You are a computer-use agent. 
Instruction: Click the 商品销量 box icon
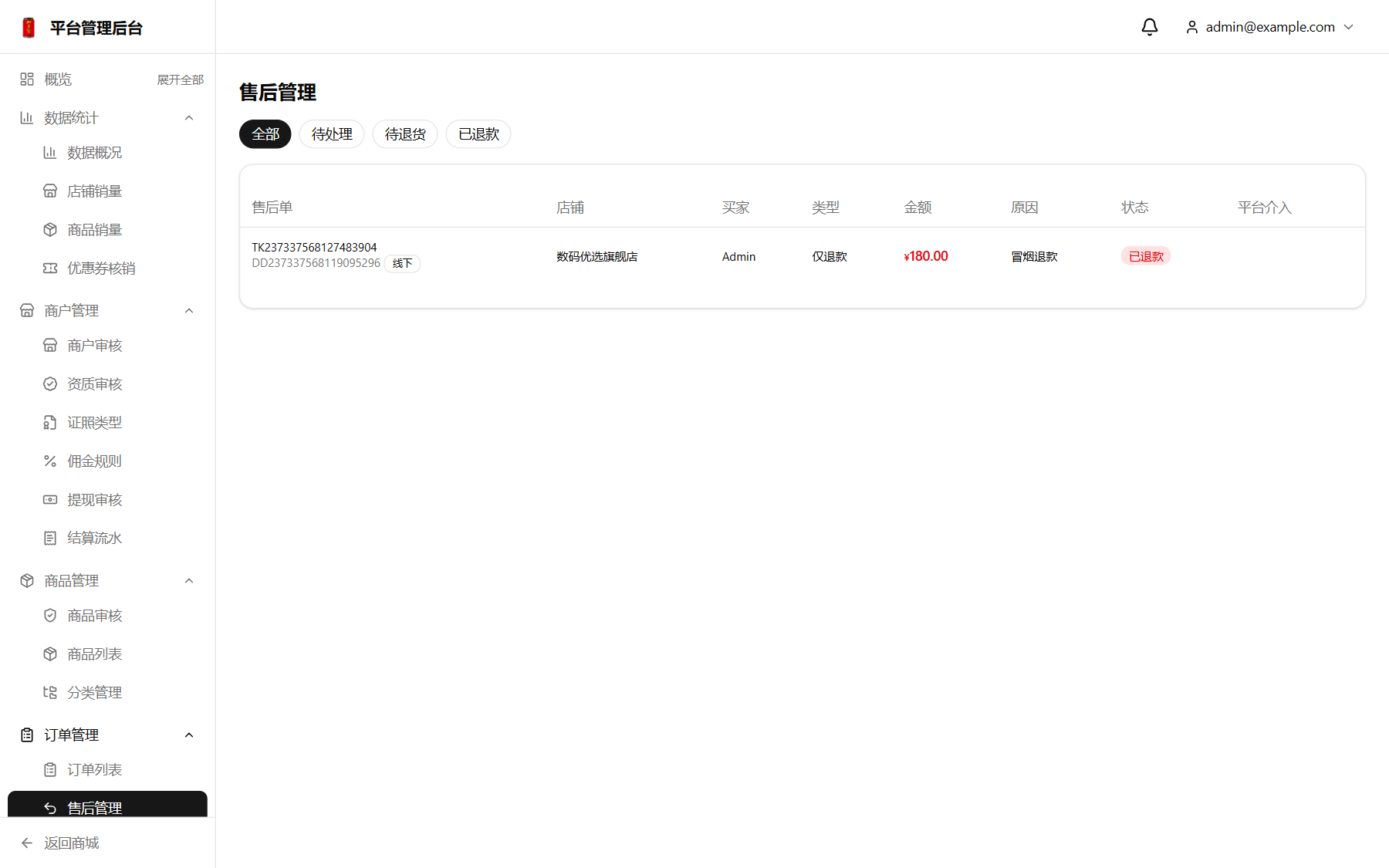[50, 230]
